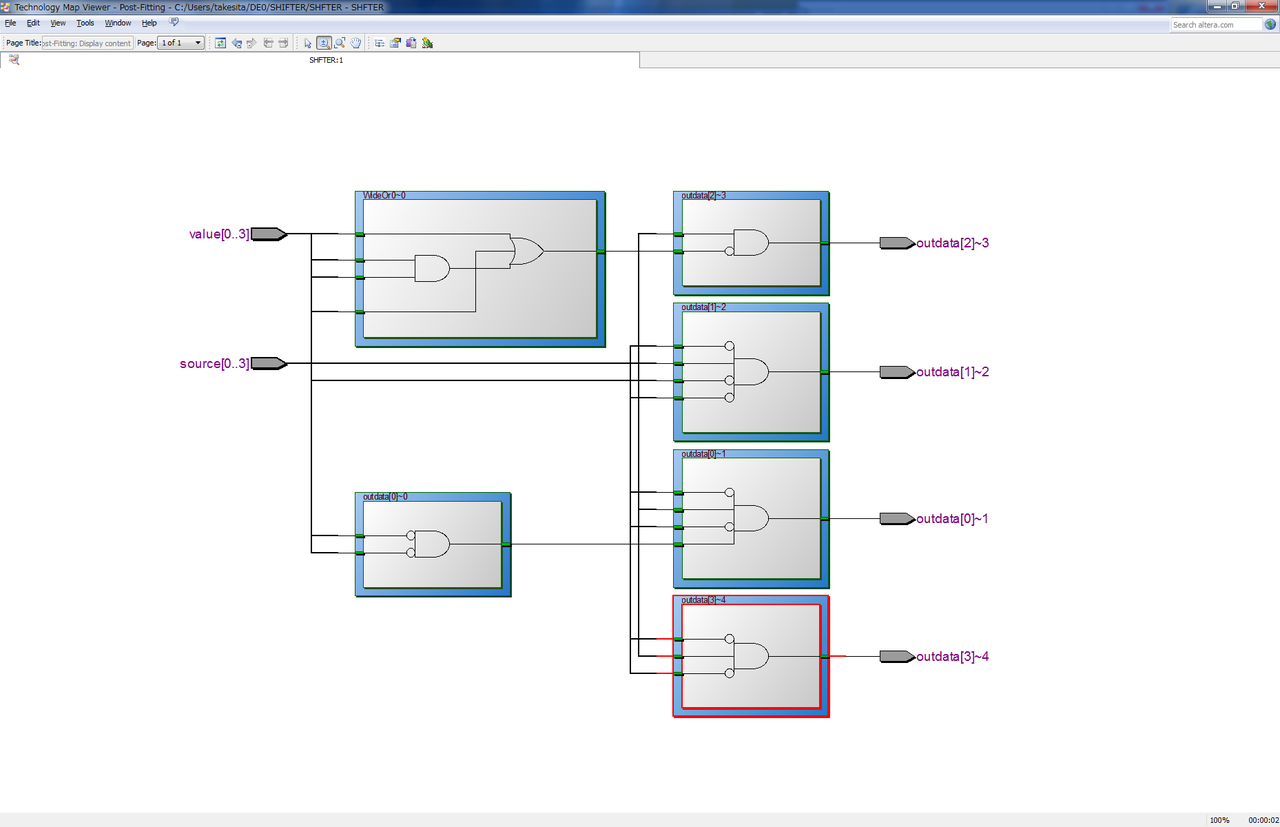This screenshot has height=827, width=1280.
Task: Click the Page Title input field
Action: click(88, 43)
